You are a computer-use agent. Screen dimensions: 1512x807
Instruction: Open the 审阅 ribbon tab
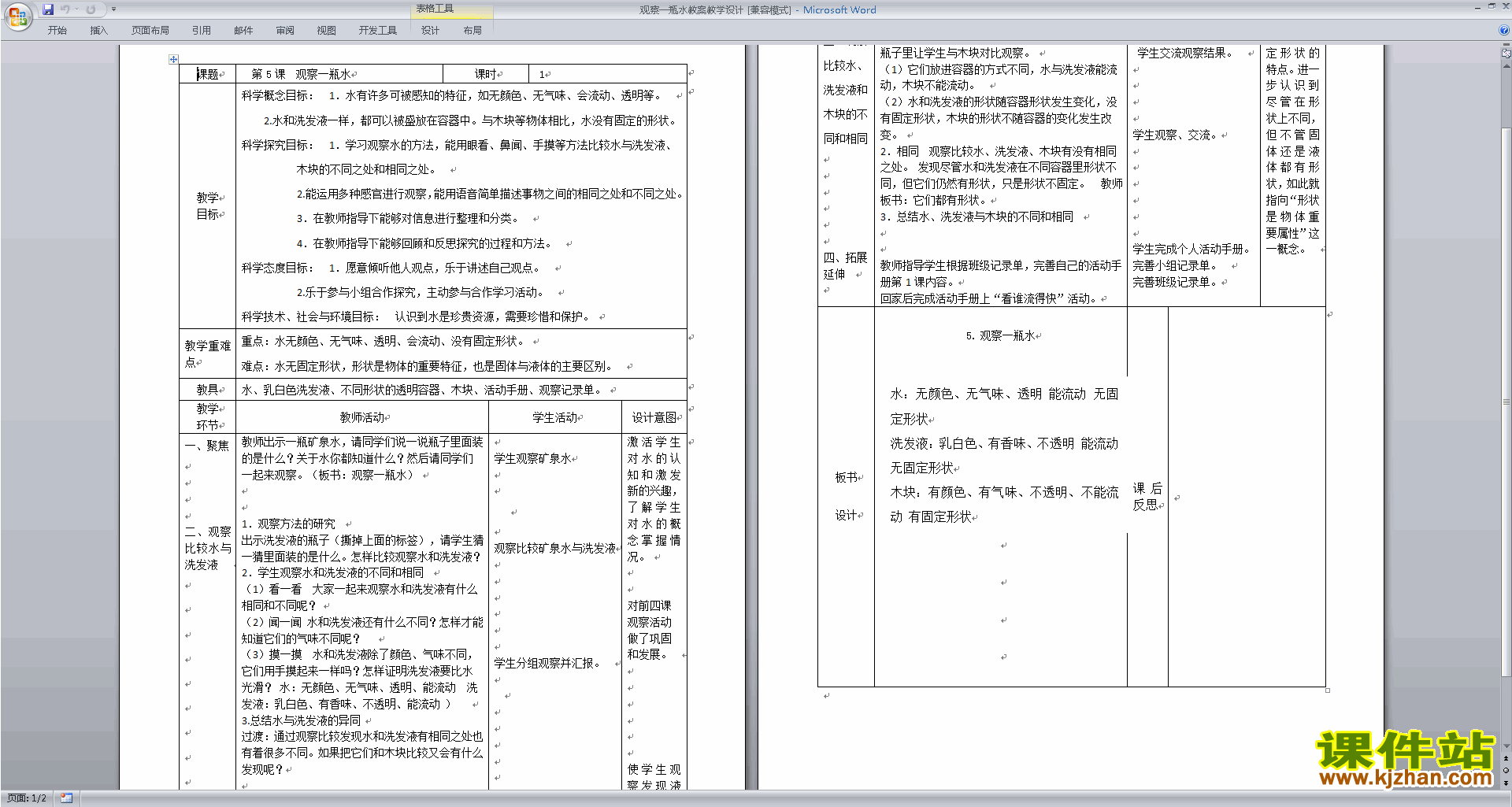(285, 31)
